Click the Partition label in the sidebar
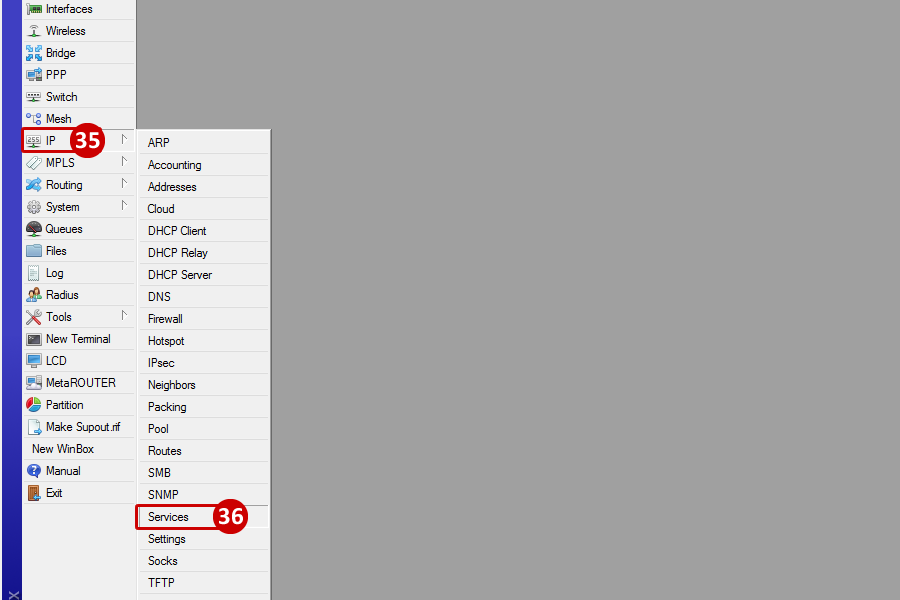This screenshot has width=900, height=600. (64, 405)
